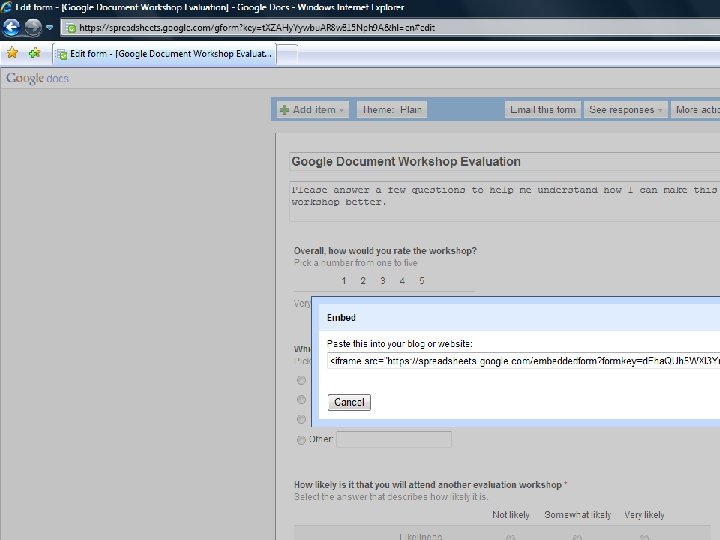
Task: Click the iframe embed code field
Action: coord(523,361)
